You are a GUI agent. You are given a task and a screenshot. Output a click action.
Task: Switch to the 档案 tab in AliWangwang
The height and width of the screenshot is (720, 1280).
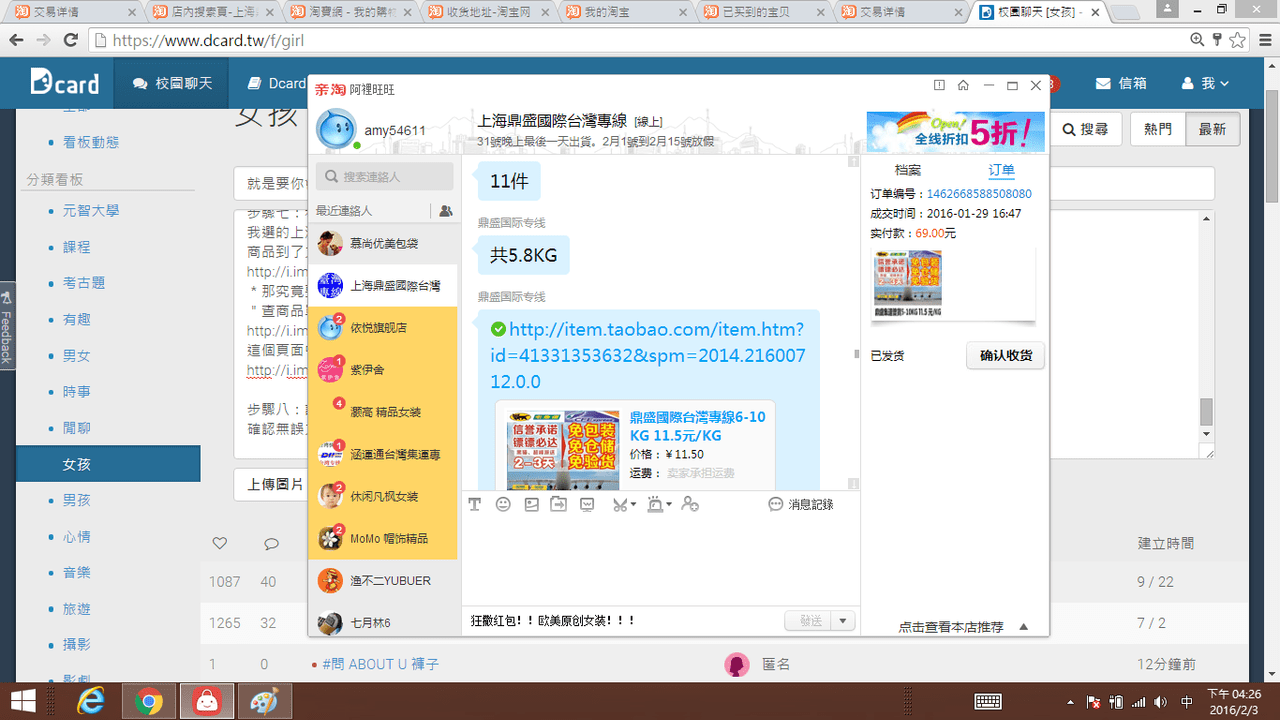908,170
